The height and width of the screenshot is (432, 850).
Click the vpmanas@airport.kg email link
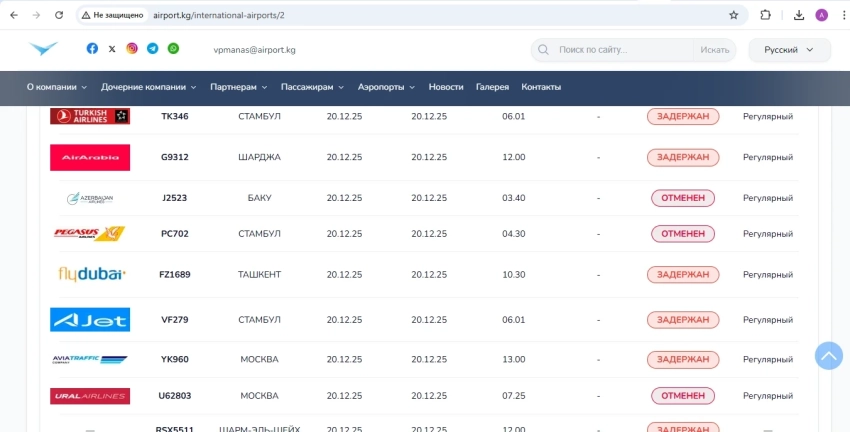[254, 50]
